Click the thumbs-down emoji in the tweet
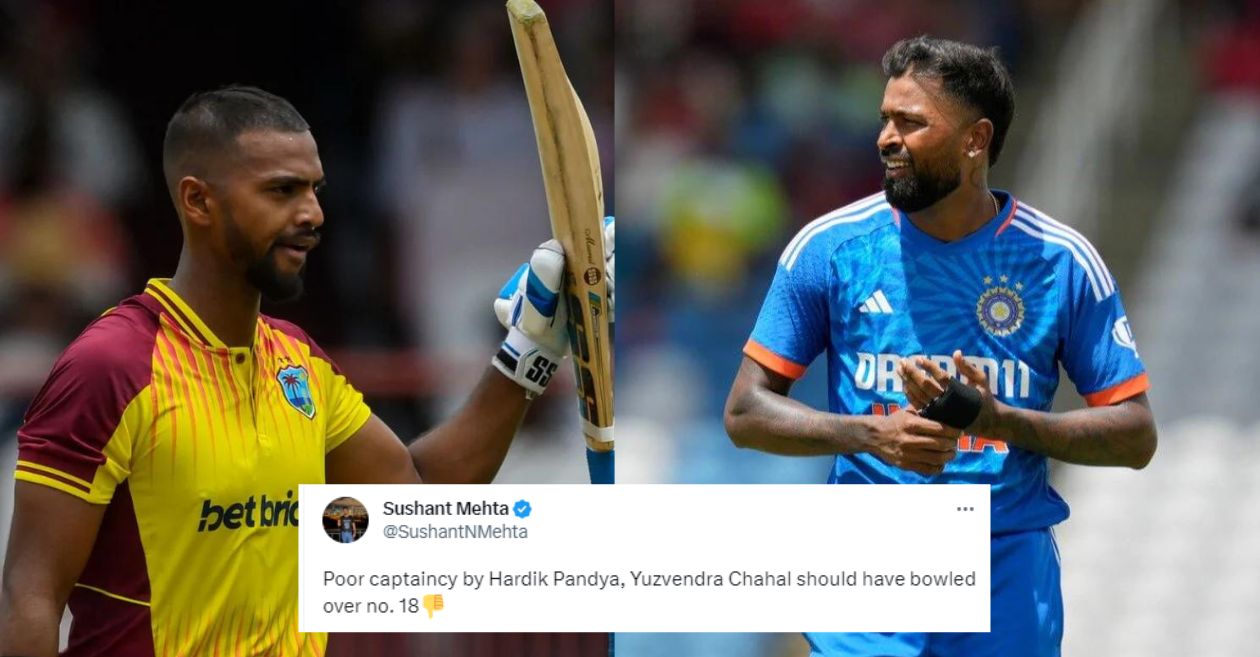Screen dimensions: 1260x657 click(x=433, y=605)
